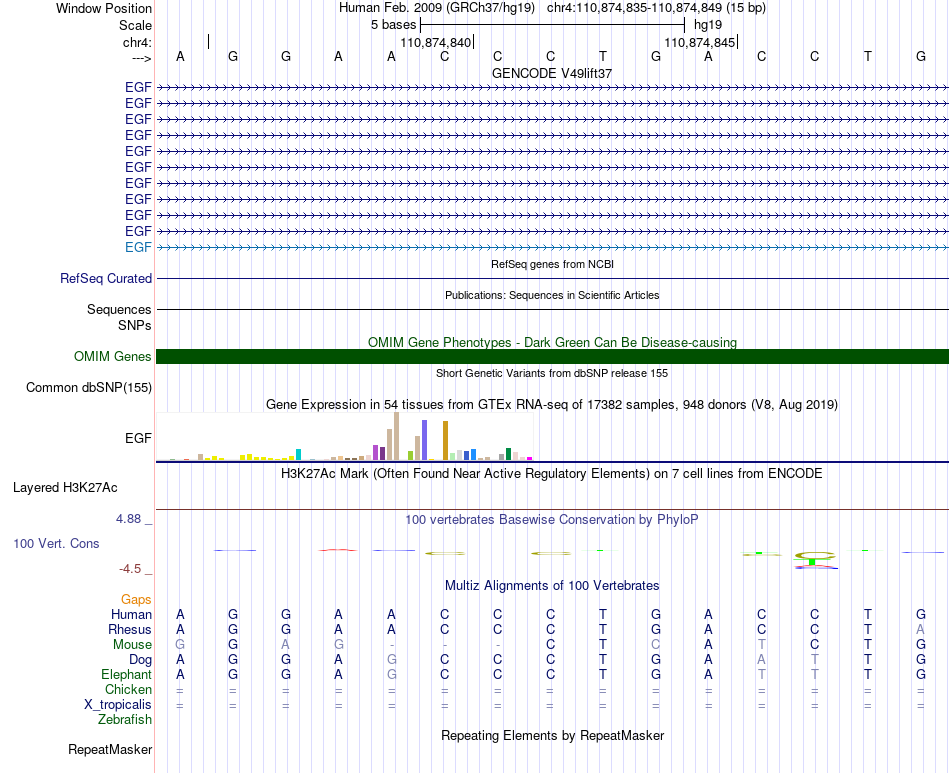This screenshot has width=950, height=773.
Task: Click the SNPs track label
Action: (135, 325)
